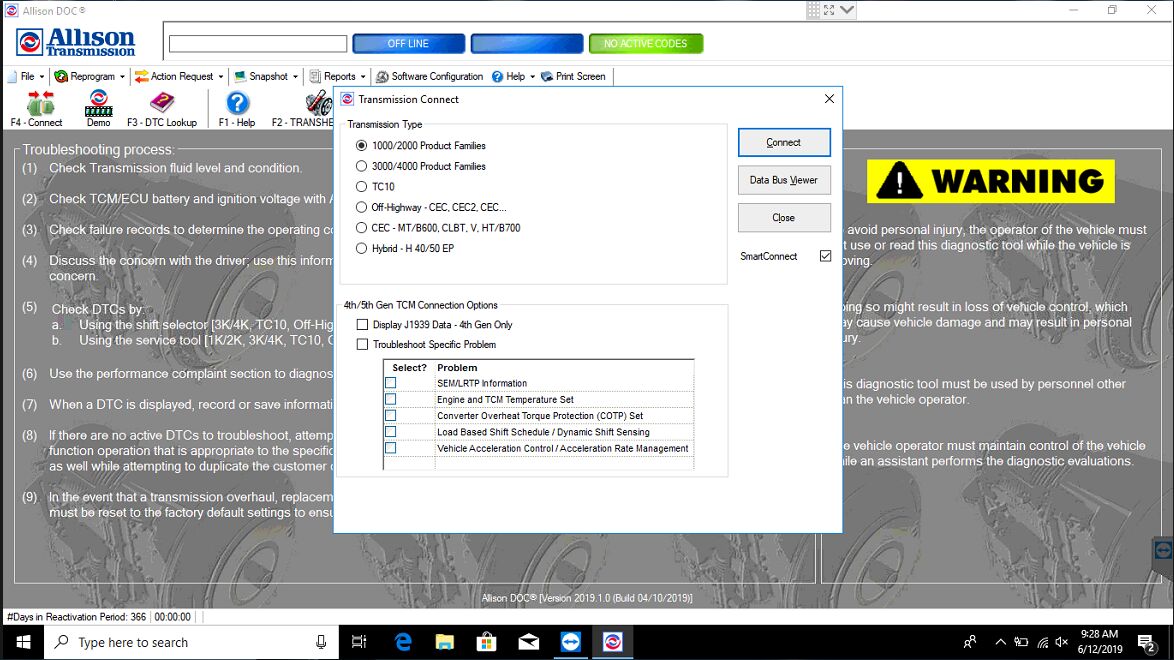1174x660 pixels.
Task: Click the Print Screen toolbar item
Action: click(573, 76)
